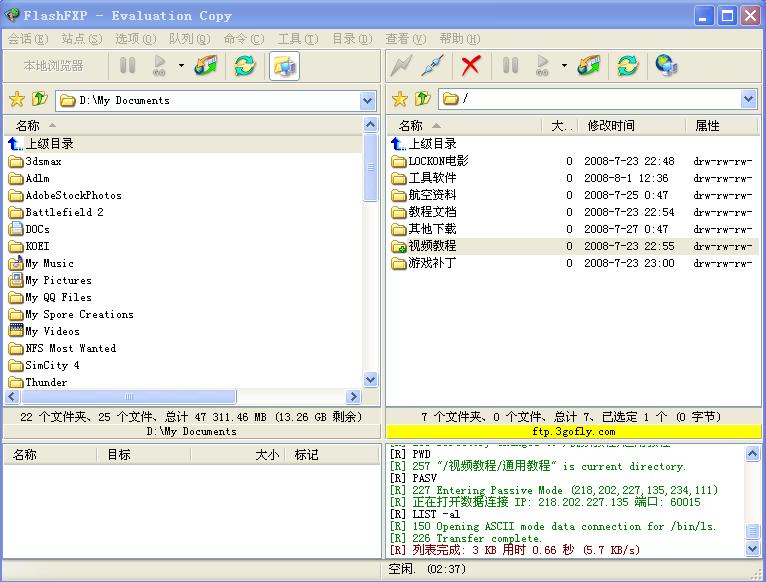
Task: Click the remote pane transfer play icon
Action: [542, 65]
